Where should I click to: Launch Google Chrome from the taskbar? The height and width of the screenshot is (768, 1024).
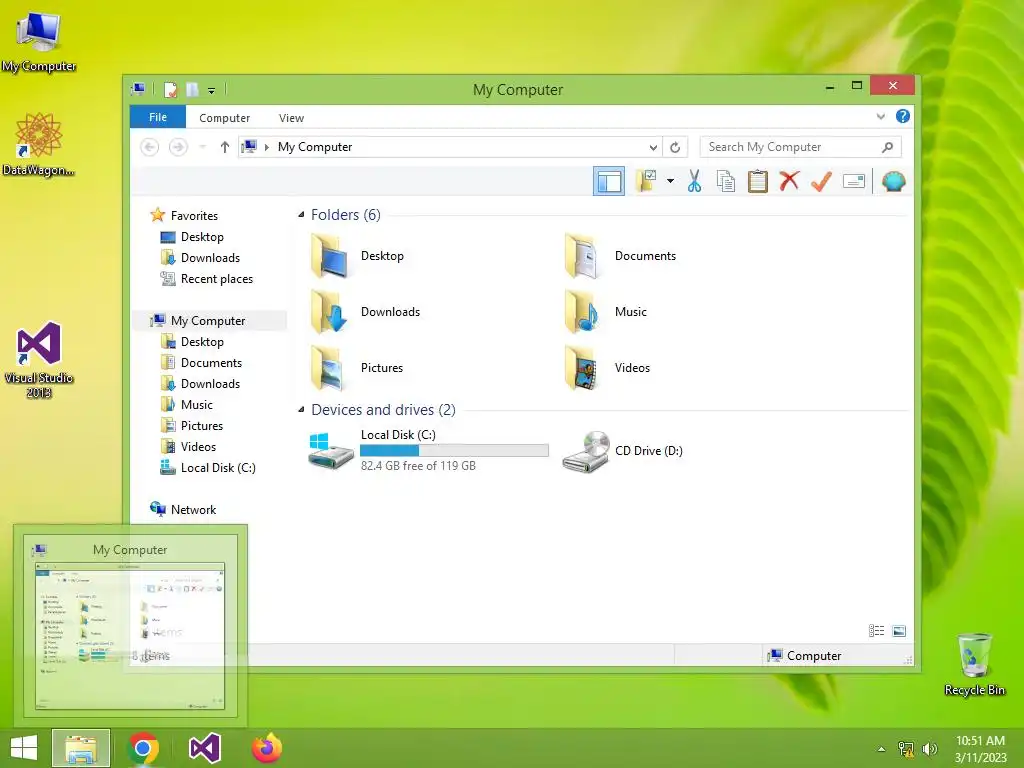pyautogui.click(x=143, y=748)
